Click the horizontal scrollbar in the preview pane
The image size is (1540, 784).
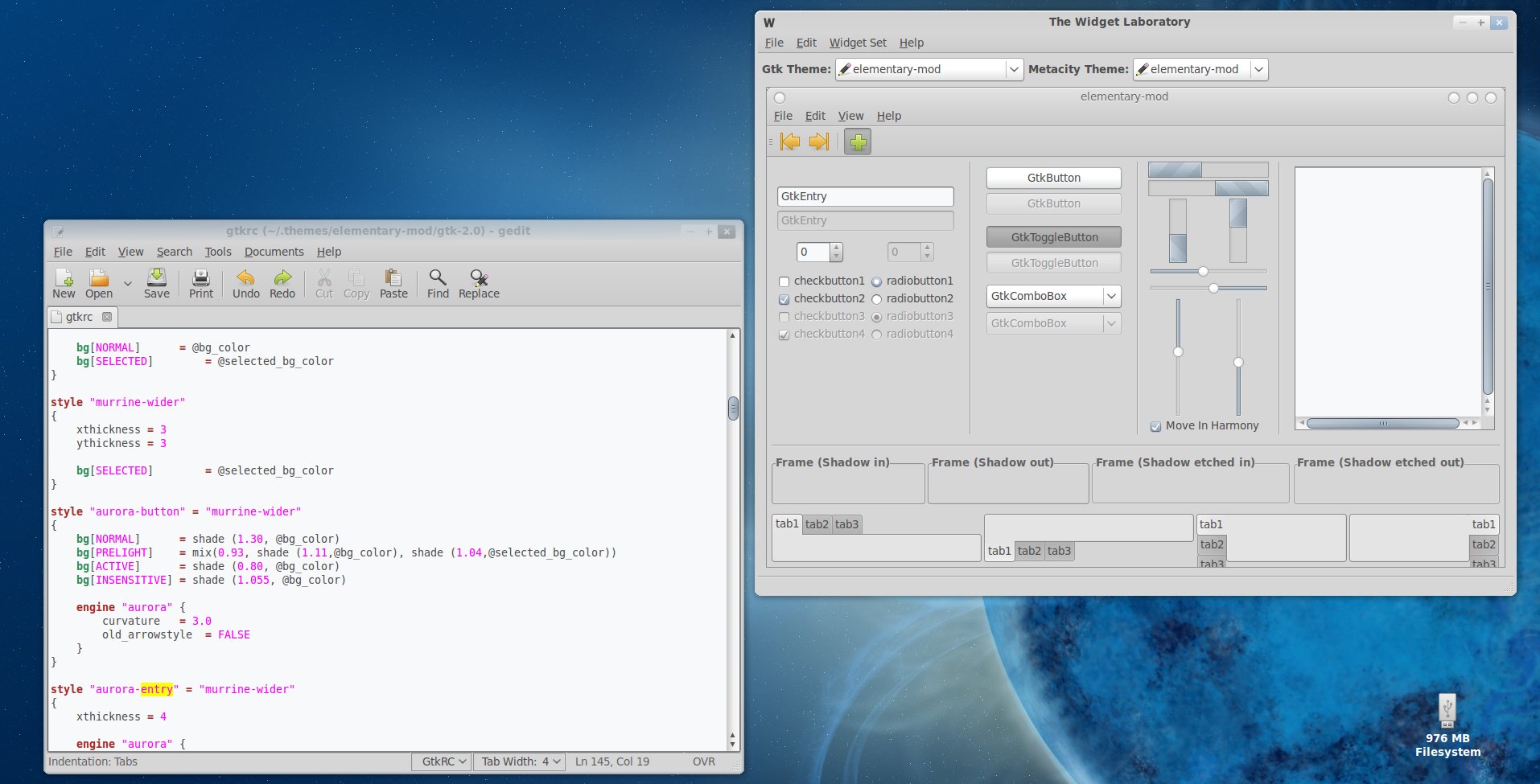pos(1382,423)
